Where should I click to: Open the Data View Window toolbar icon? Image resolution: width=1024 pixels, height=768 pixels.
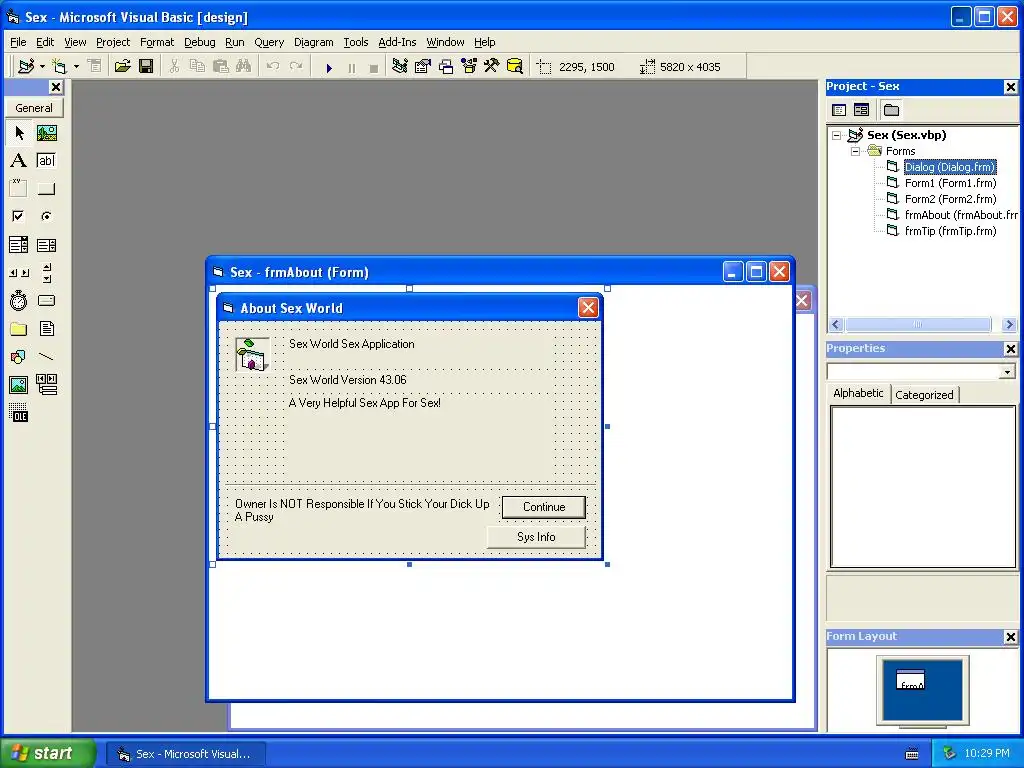(515, 67)
